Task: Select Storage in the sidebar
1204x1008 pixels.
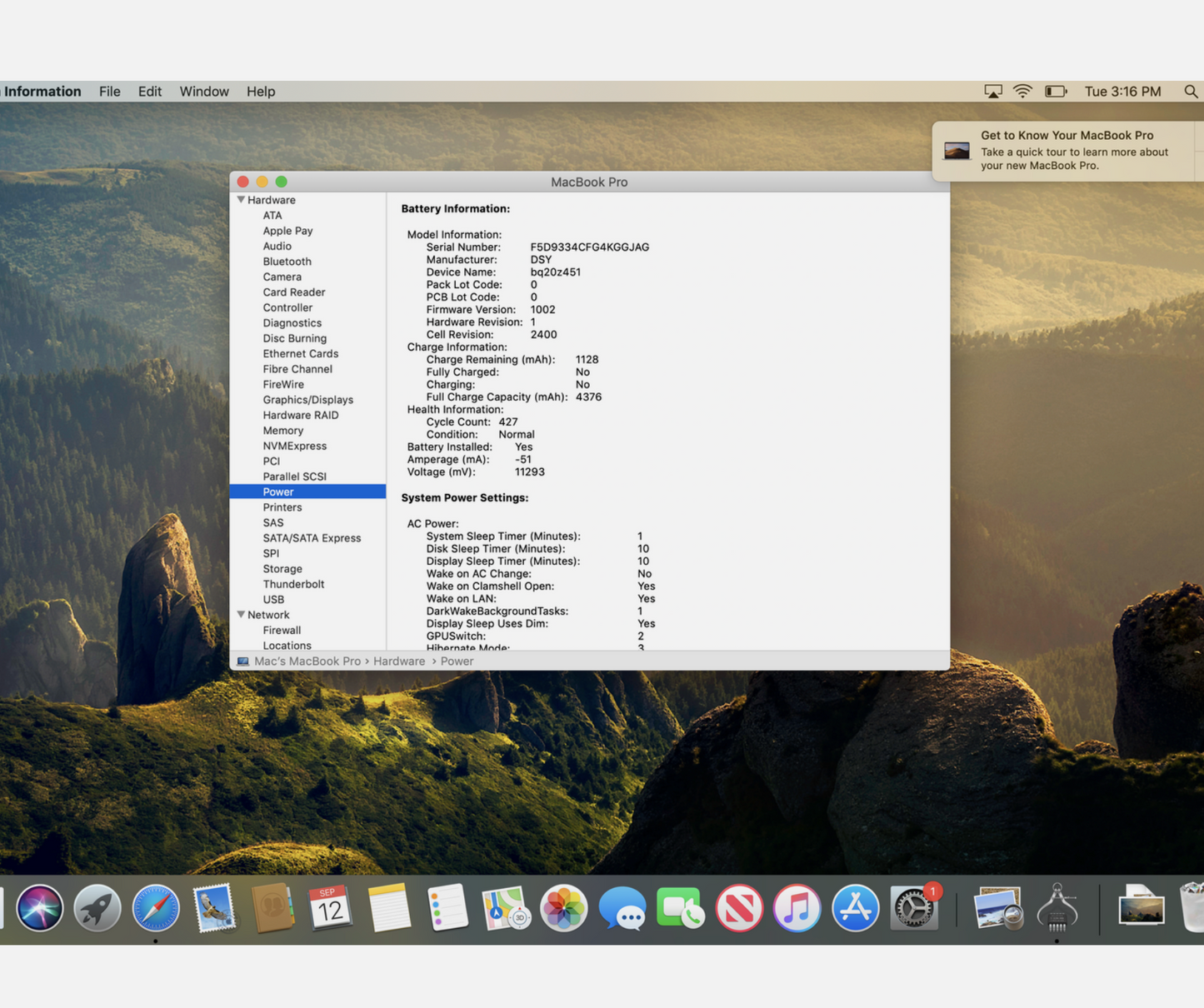Action: [282, 569]
